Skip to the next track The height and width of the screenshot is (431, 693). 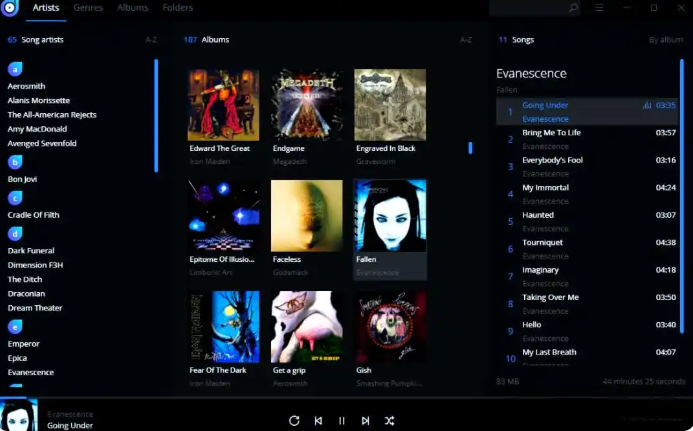click(366, 421)
